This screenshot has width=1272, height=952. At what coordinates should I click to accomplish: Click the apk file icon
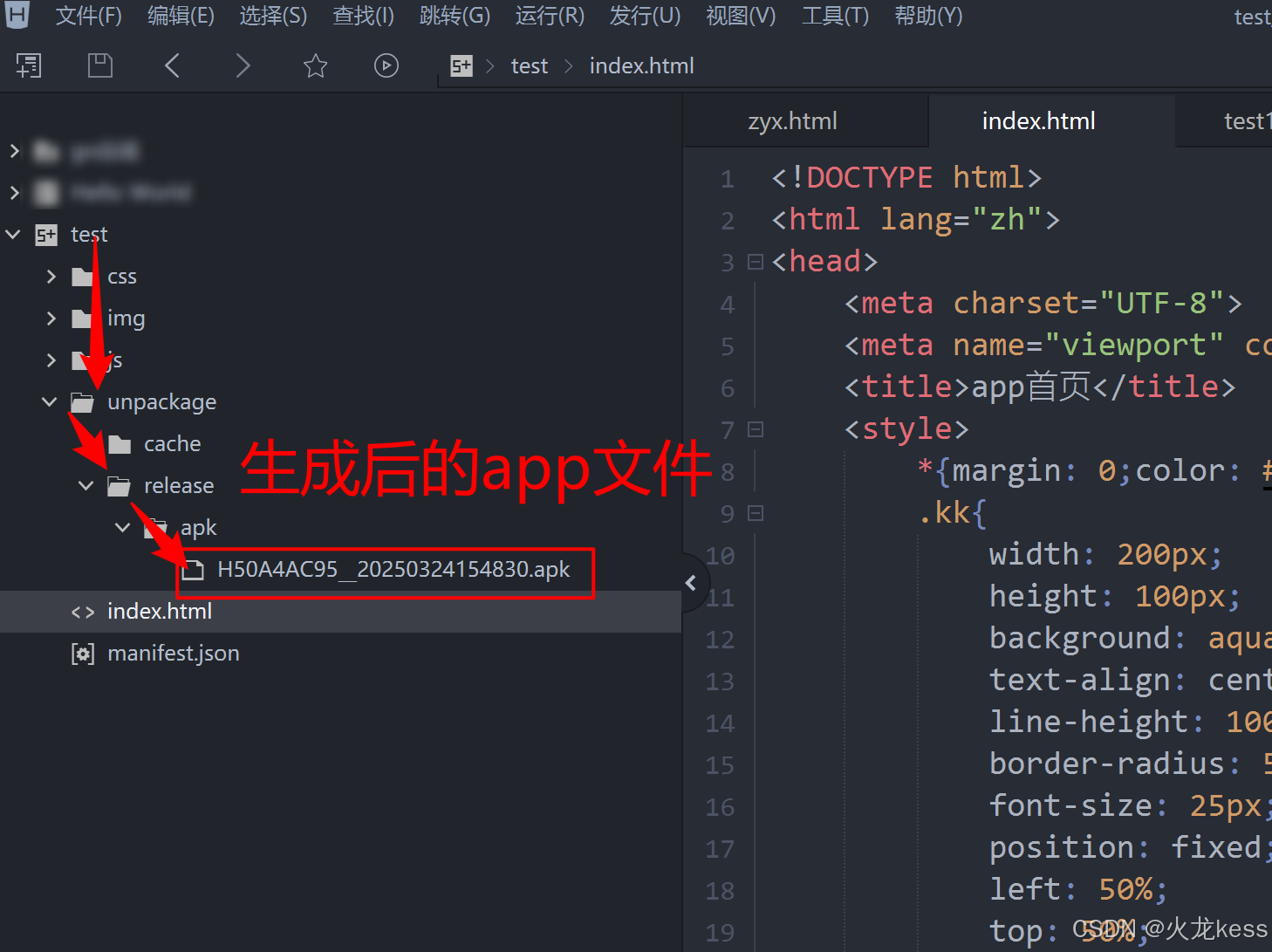point(193,570)
